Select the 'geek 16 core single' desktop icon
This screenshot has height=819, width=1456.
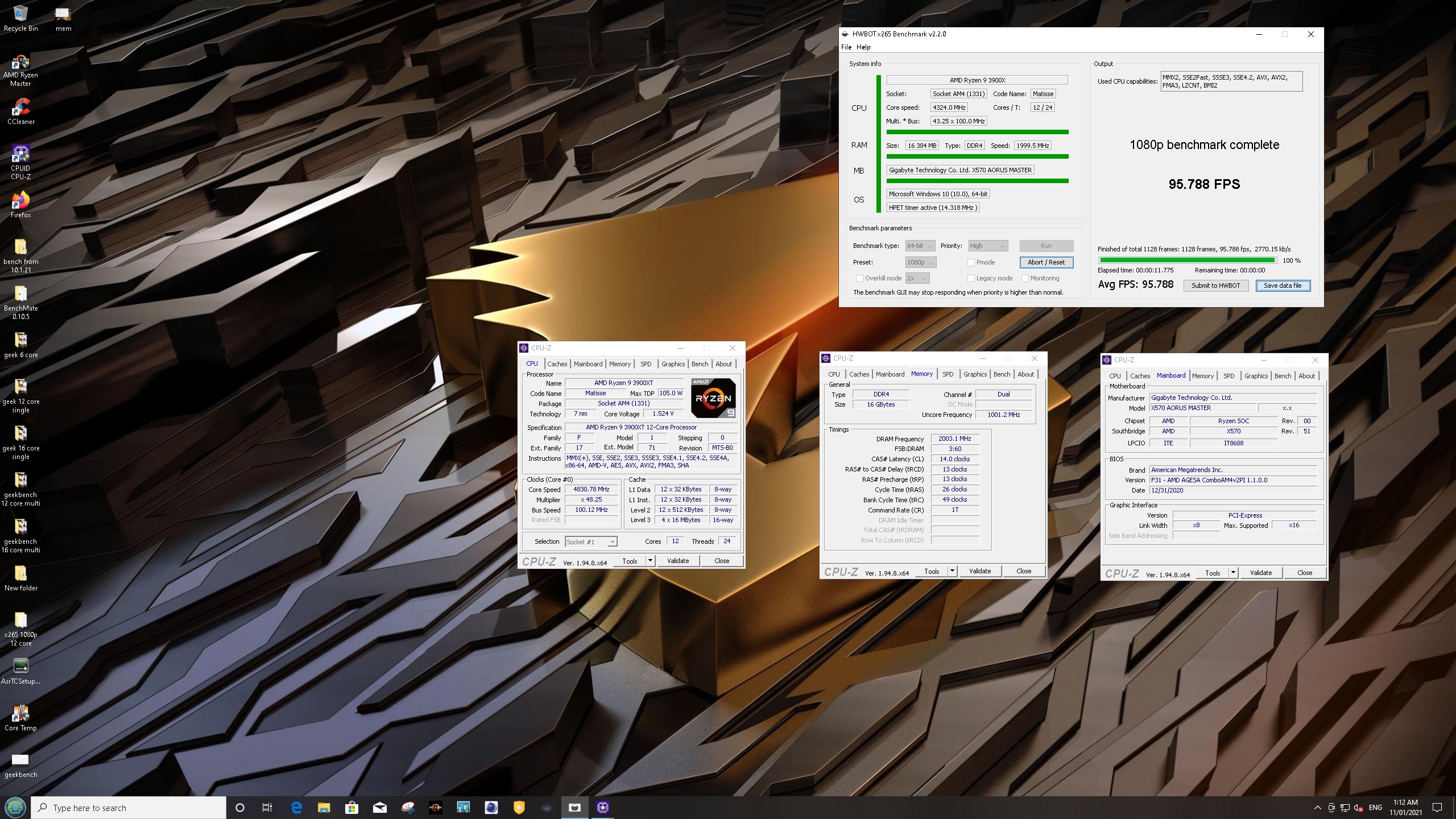20,442
